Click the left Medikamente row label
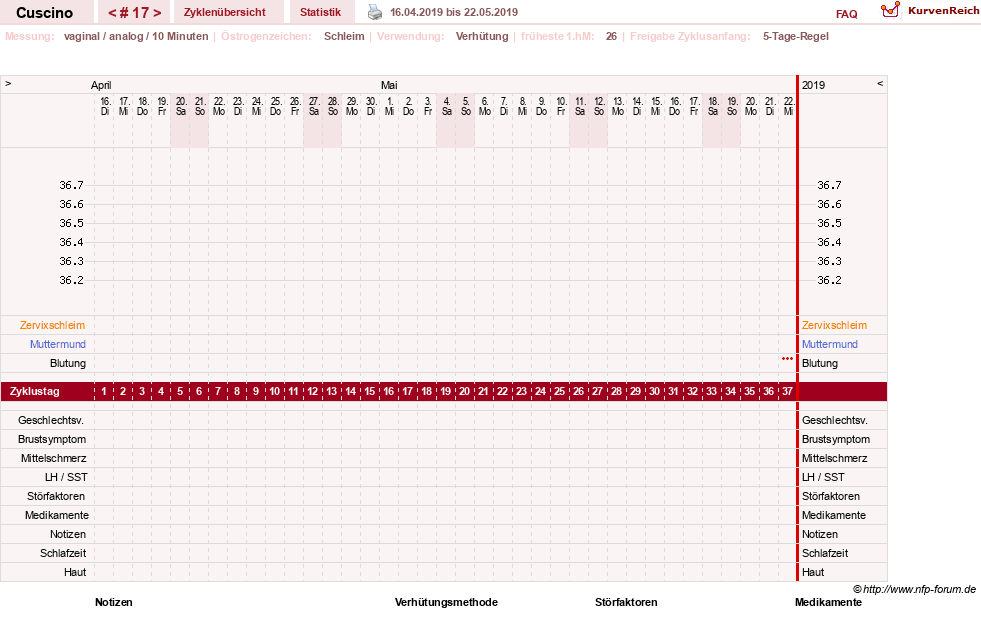Viewport: 981px width, 641px height. point(57,515)
